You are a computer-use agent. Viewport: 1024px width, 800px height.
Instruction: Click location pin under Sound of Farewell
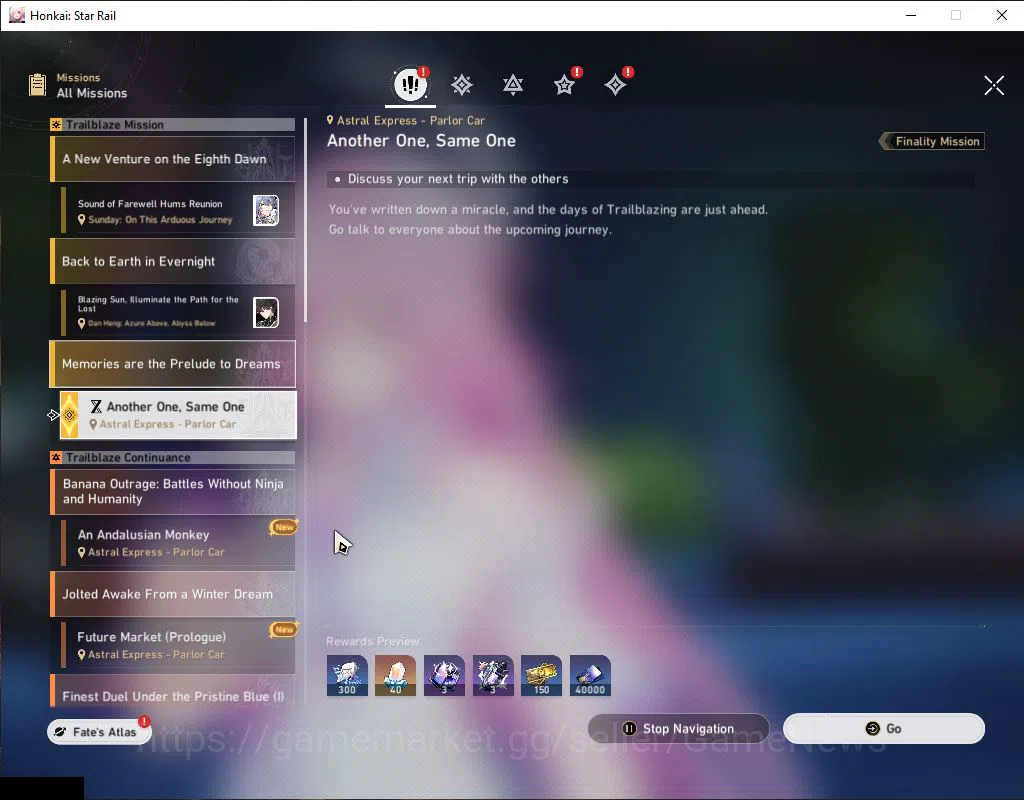[82, 219]
